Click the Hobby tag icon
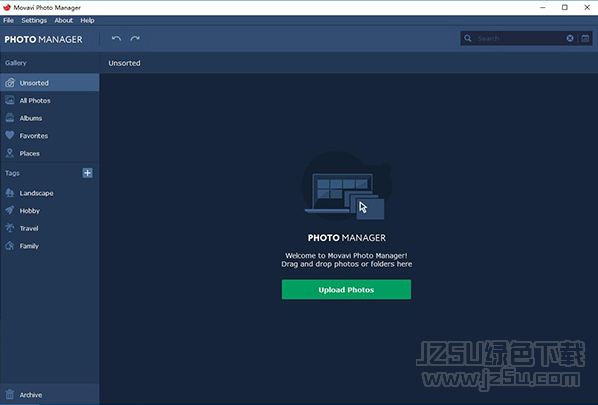Viewport: 598px width, 405px height. [x=10, y=211]
